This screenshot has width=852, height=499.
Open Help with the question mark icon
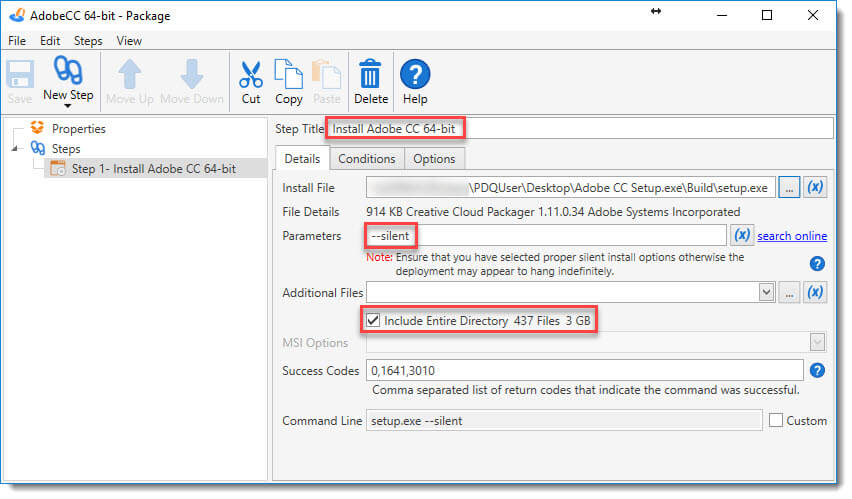415,74
